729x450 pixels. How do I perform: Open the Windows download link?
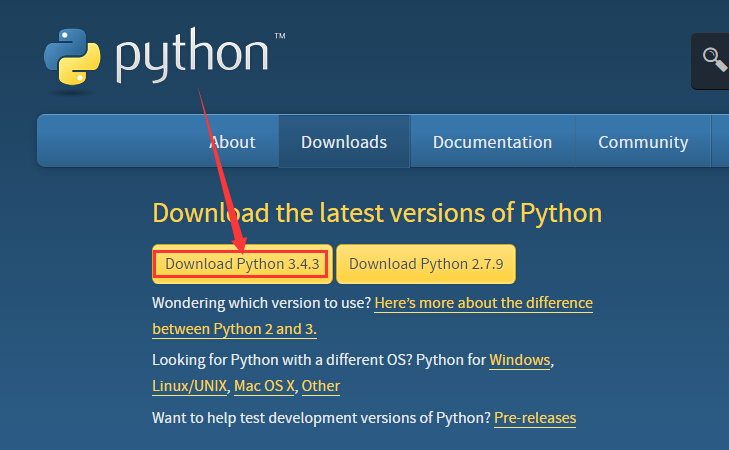tap(520, 359)
